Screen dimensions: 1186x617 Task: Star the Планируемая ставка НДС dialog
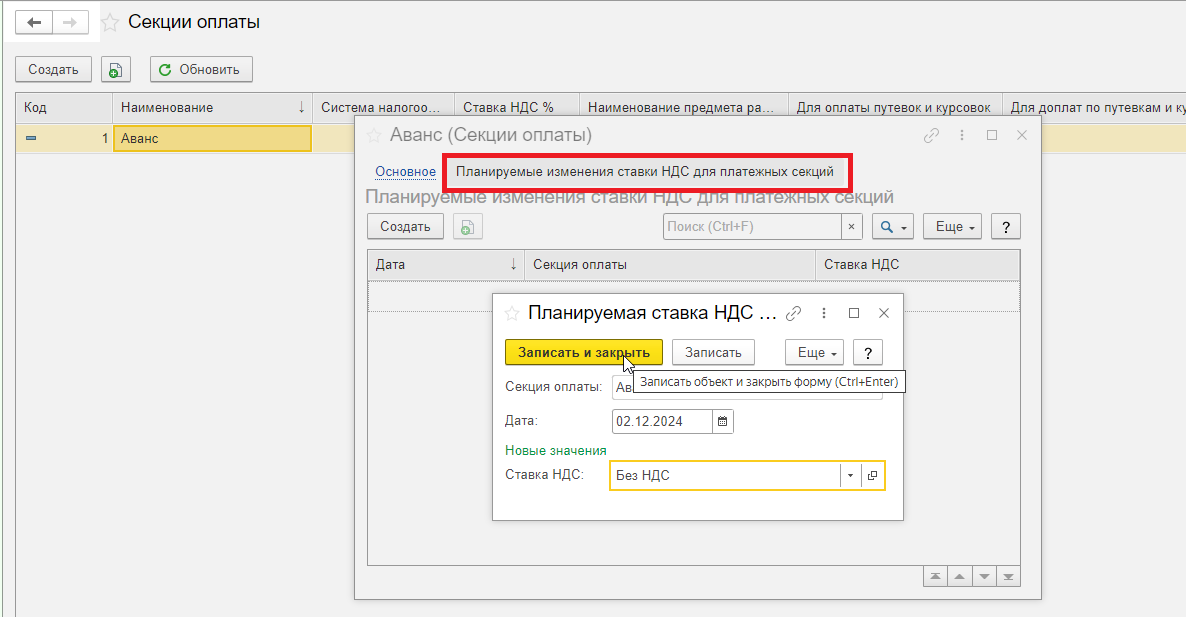(512, 313)
